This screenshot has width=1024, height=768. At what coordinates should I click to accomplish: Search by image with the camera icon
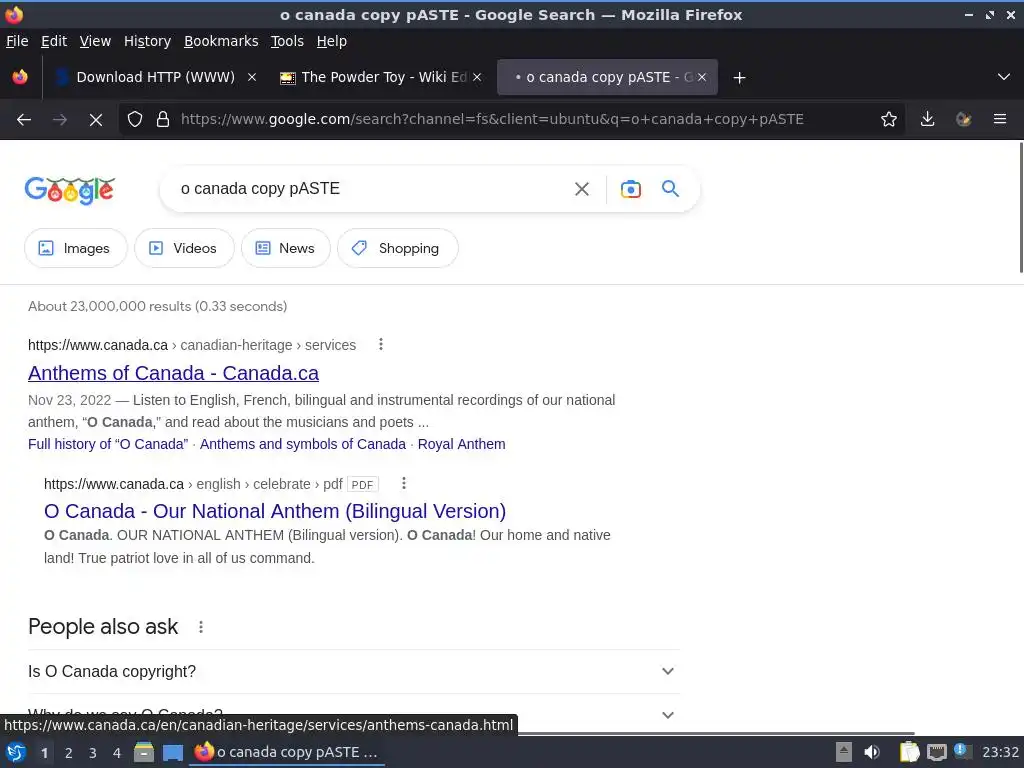pos(631,189)
